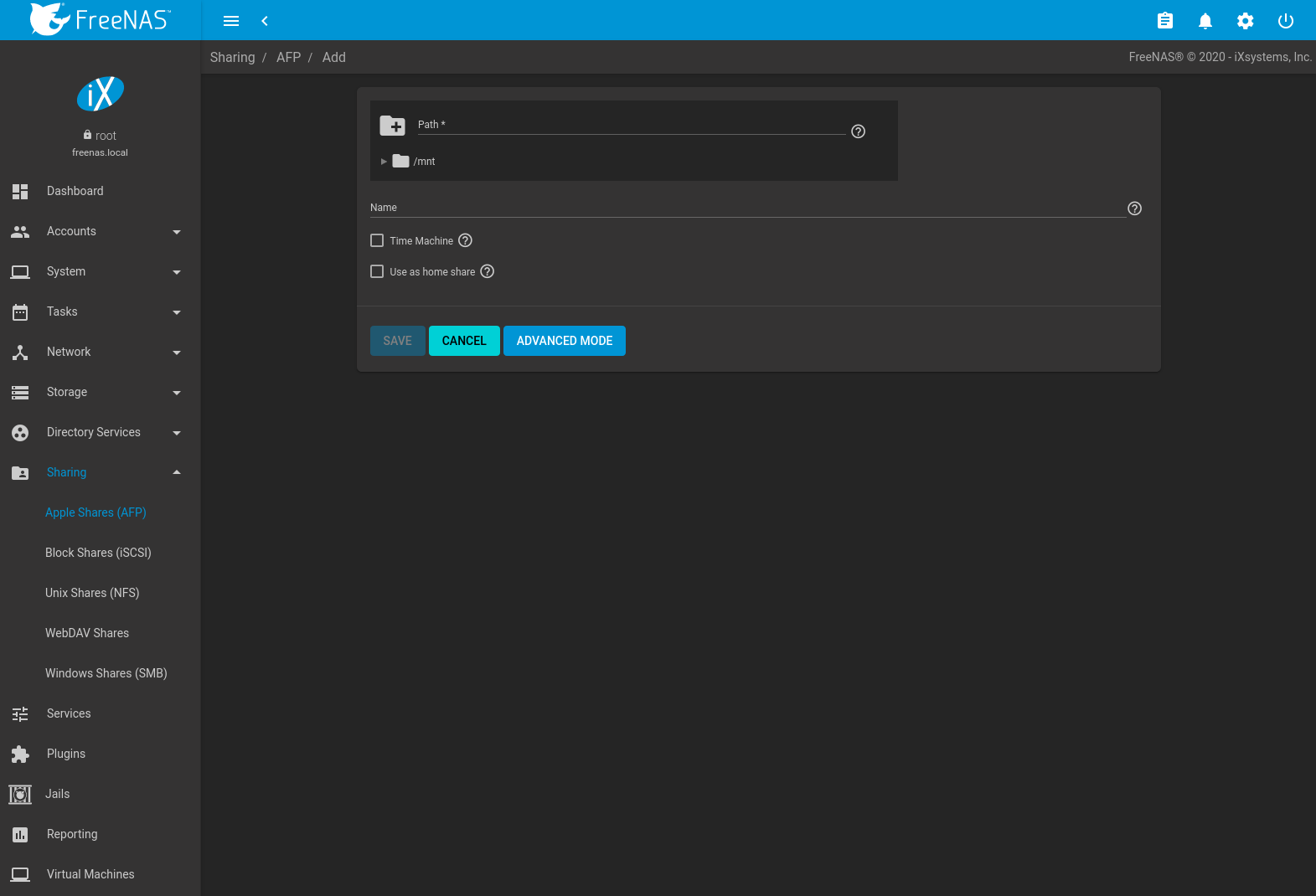This screenshot has height=896, width=1316.
Task: Open Windows Shares (SMB) page
Action: [106, 673]
